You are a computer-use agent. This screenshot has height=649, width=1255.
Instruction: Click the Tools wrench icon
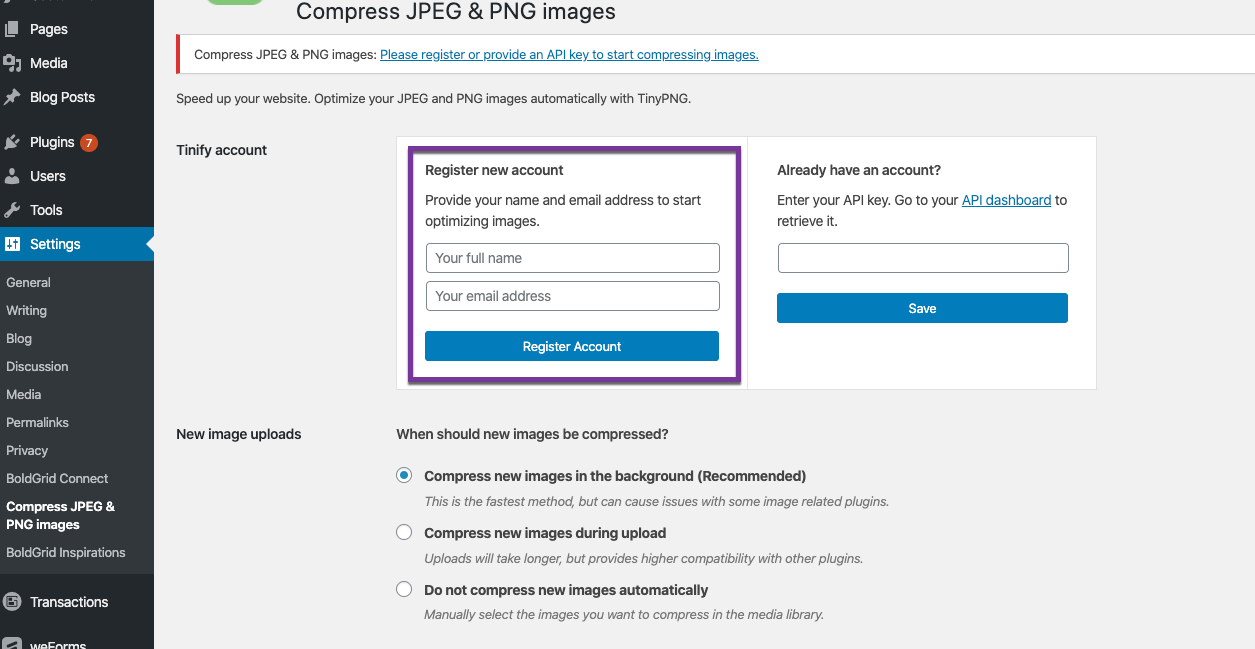(x=12, y=210)
